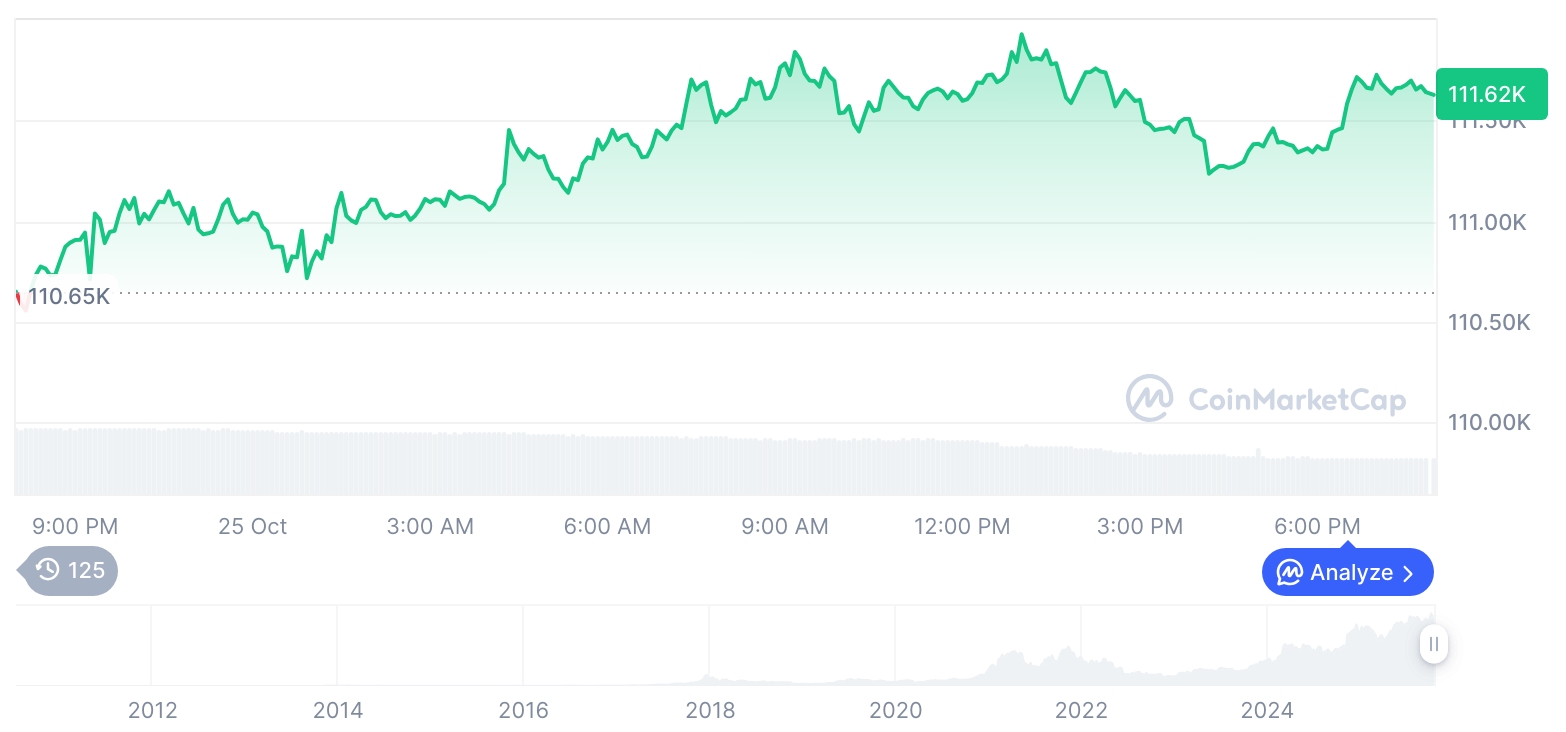Image resolution: width=1566 pixels, height=732 pixels.
Task: Click the history clock icon beside 125
Action: 48,571
